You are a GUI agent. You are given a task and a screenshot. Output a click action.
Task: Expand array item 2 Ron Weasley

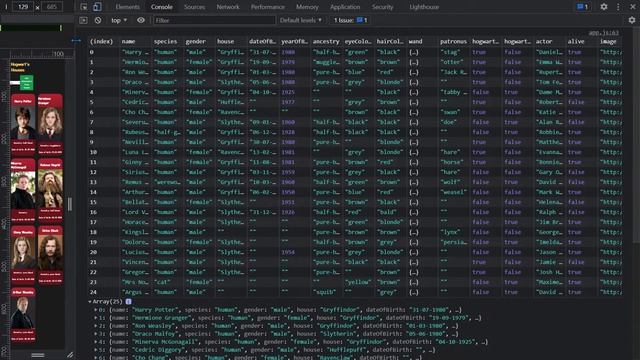click(96, 326)
